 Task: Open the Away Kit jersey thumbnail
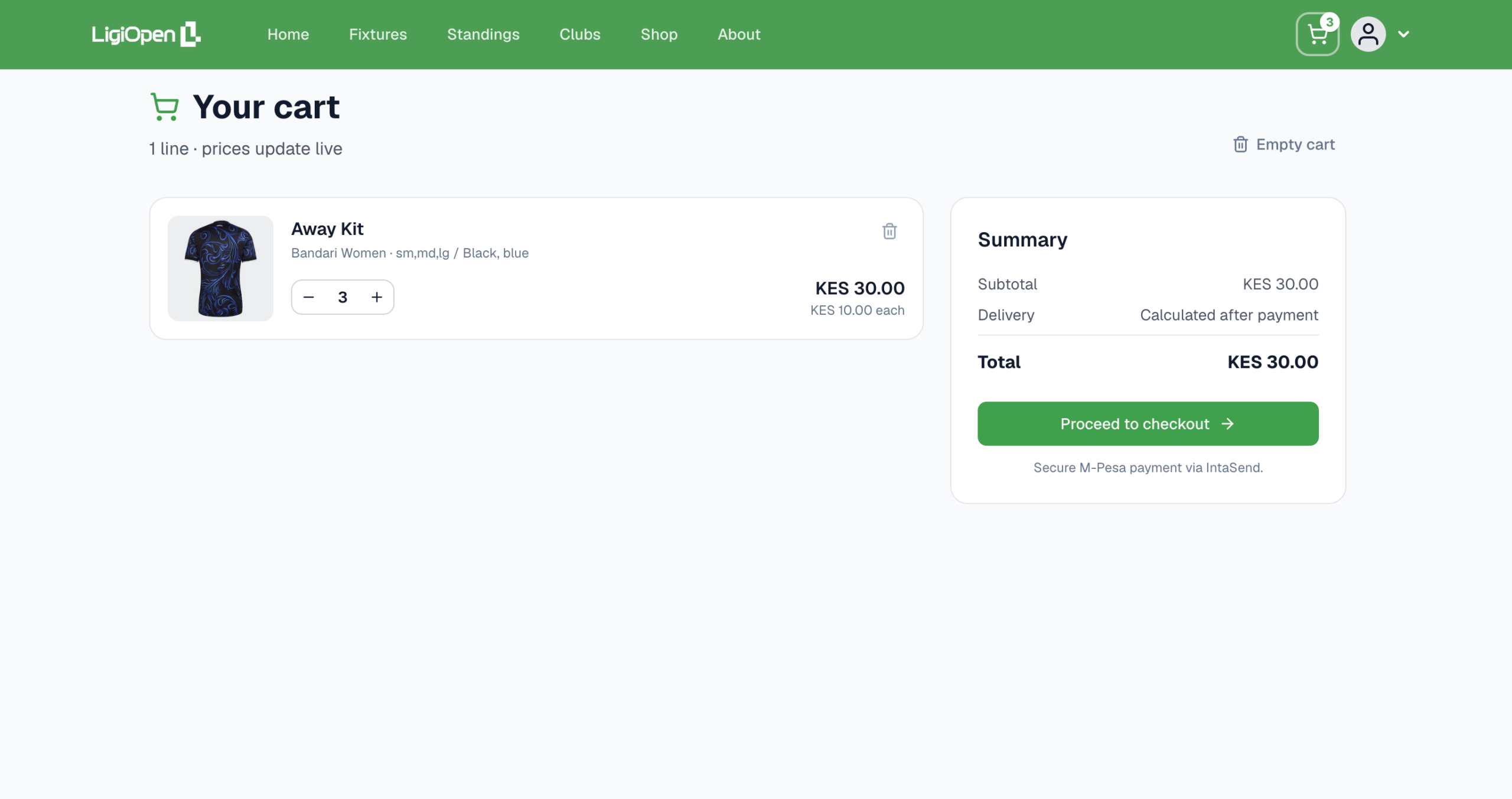(220, 268)
